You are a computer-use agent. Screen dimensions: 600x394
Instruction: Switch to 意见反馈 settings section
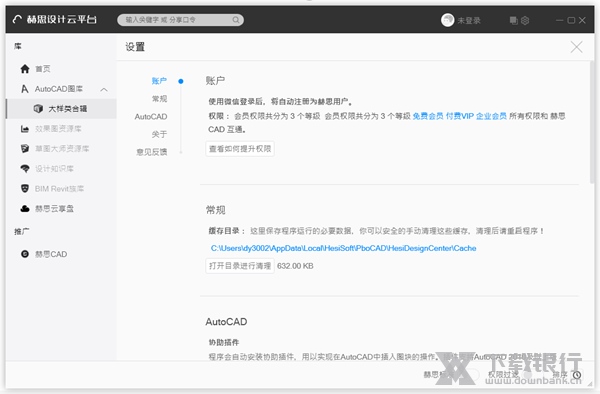[x=152, y=152]
